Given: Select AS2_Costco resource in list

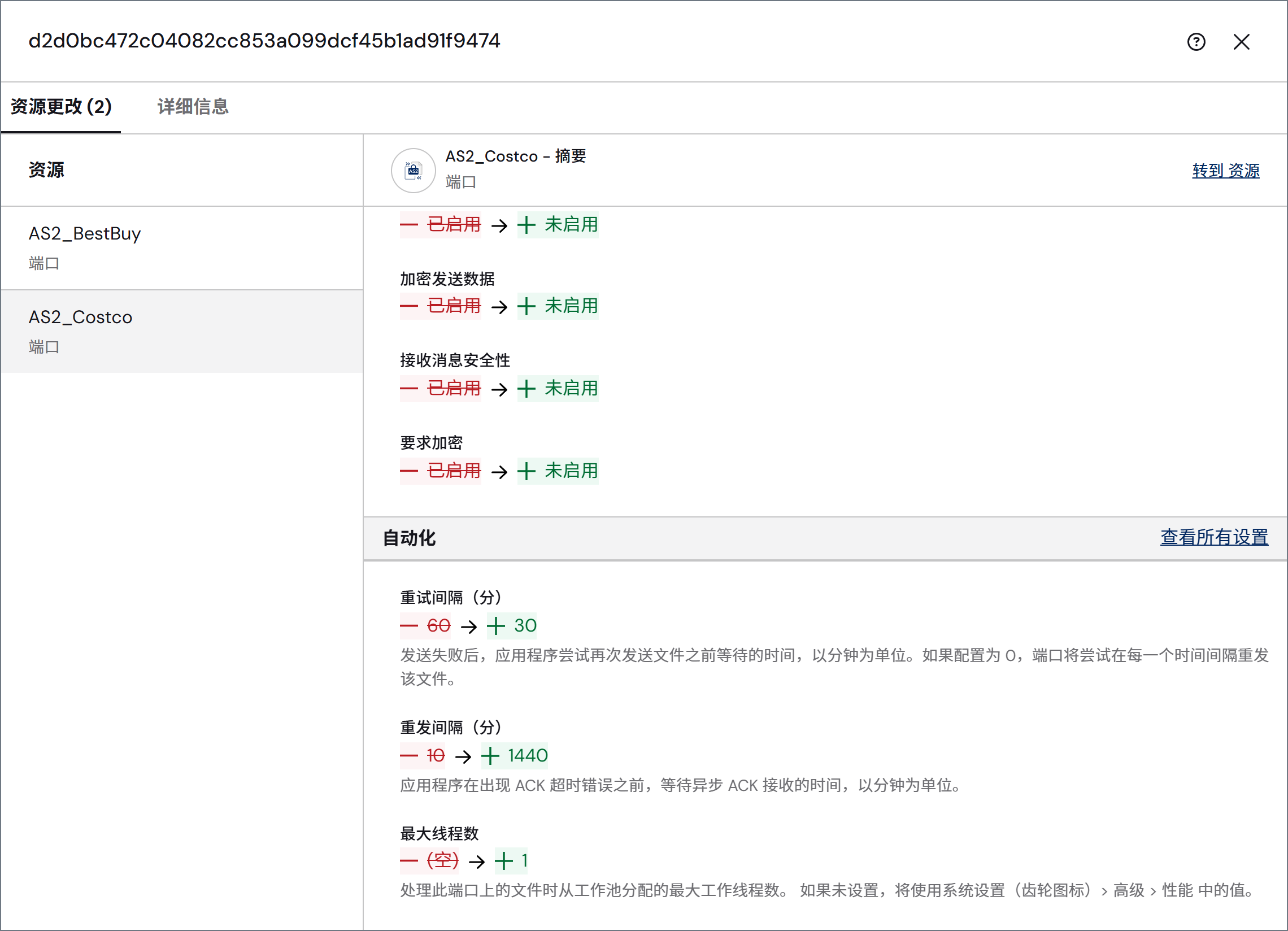Looking at the screenshot, I should 182,332.
